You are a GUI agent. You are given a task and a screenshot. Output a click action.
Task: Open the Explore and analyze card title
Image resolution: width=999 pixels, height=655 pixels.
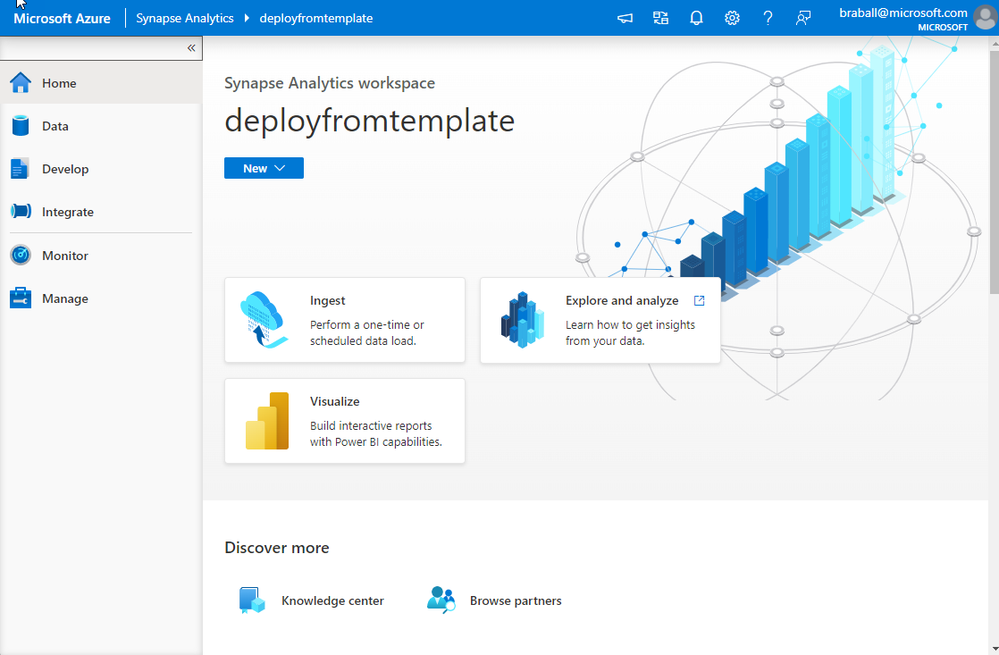(622, 301)
